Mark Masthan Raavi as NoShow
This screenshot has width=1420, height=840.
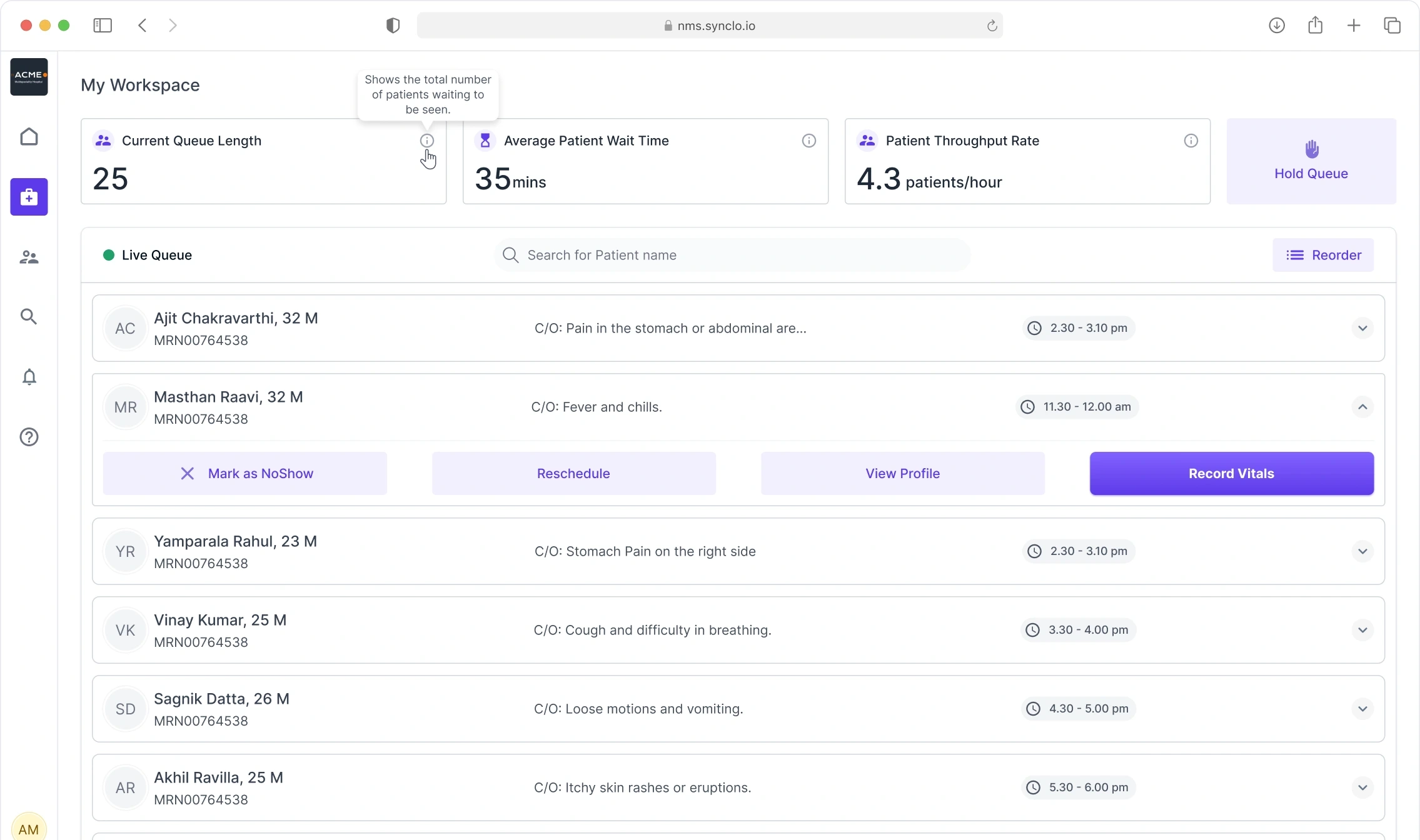coord(245,474)
